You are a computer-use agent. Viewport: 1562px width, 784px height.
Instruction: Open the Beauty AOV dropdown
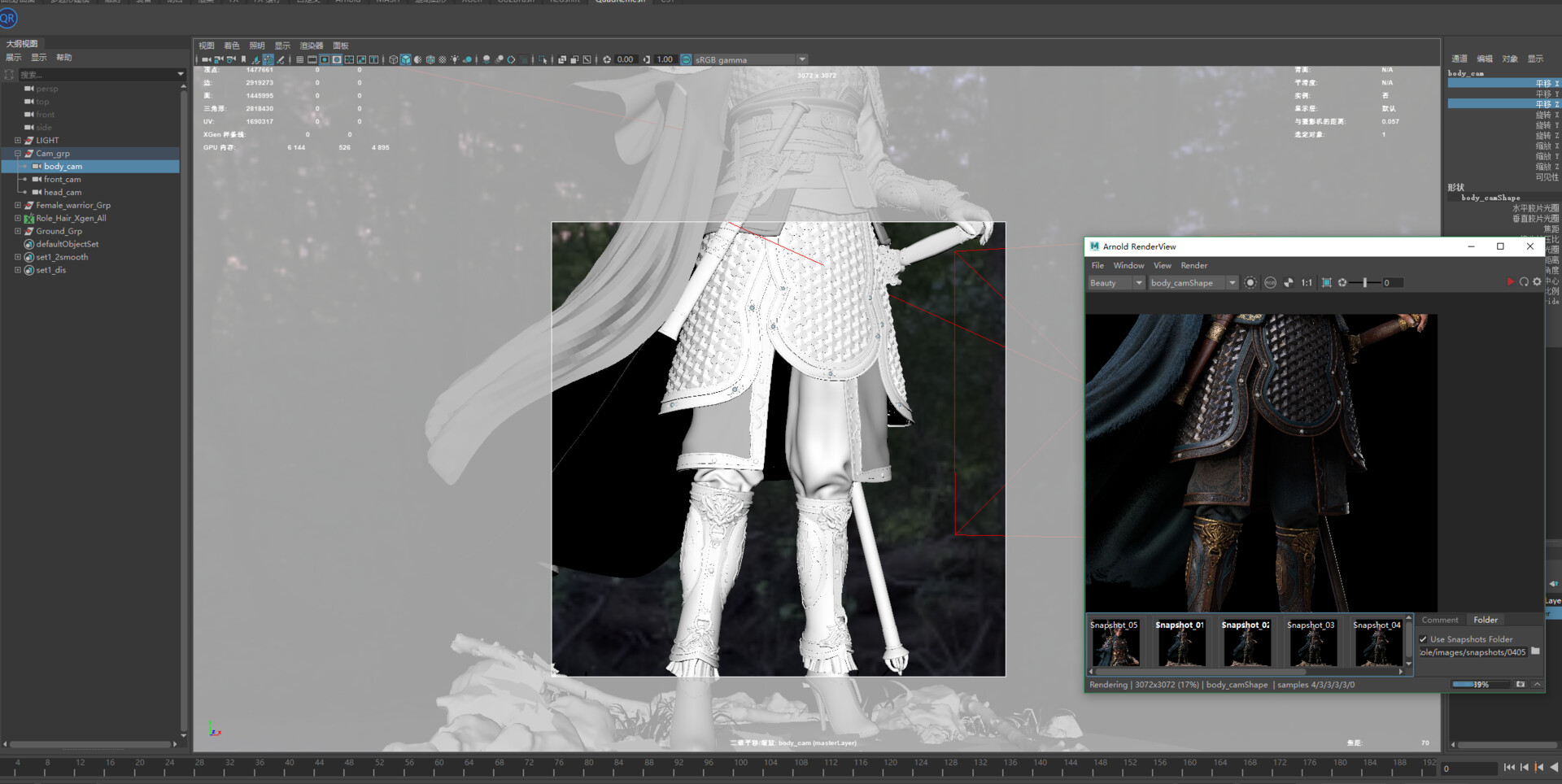pos(1116,283)
